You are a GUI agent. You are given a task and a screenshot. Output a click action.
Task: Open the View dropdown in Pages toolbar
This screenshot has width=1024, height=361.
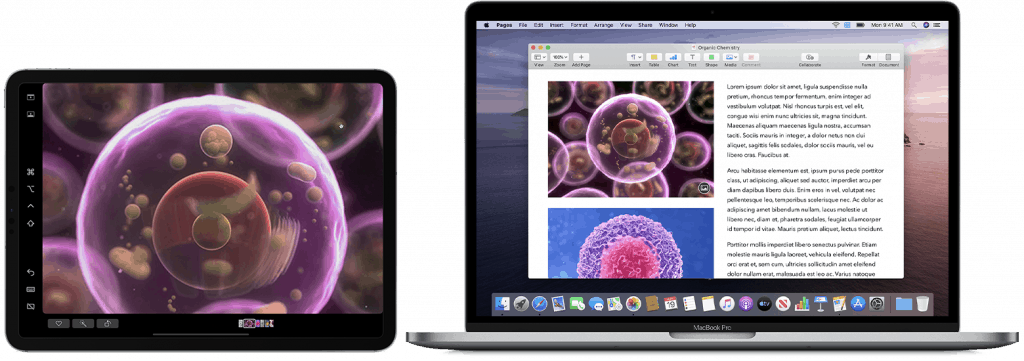[539, 57]
